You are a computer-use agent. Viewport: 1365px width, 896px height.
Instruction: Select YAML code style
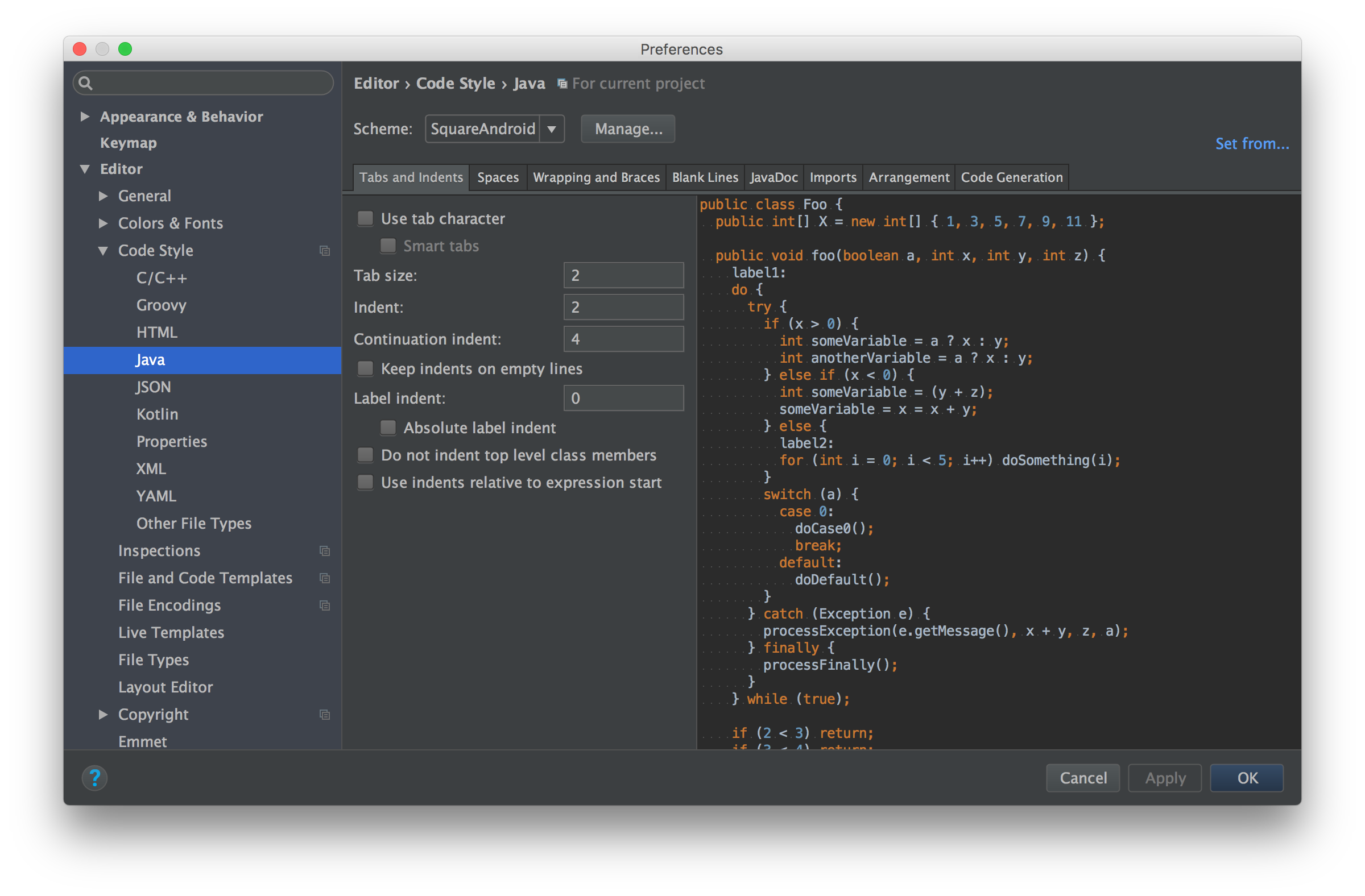pyautogui.click(x=156, y=496)
